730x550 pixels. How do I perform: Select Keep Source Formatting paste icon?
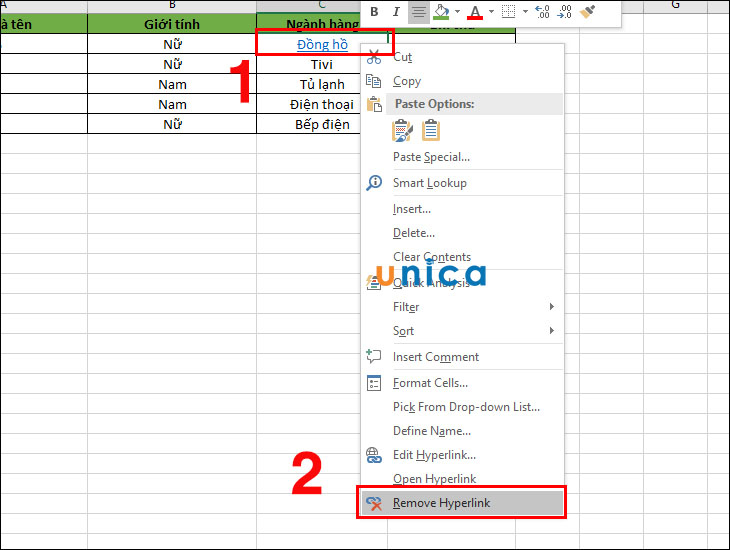click(x=402, y=130)
